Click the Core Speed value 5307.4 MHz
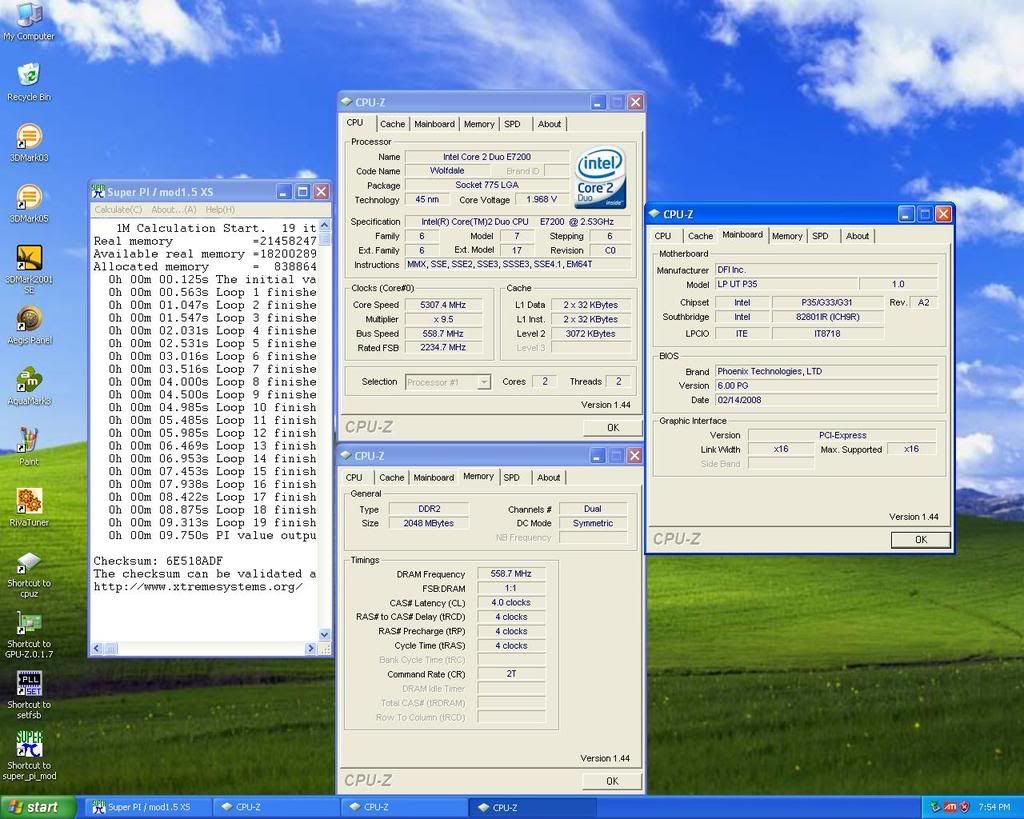Image resolution: width=1024 pixels, height=819 pixels. point(443,305)
